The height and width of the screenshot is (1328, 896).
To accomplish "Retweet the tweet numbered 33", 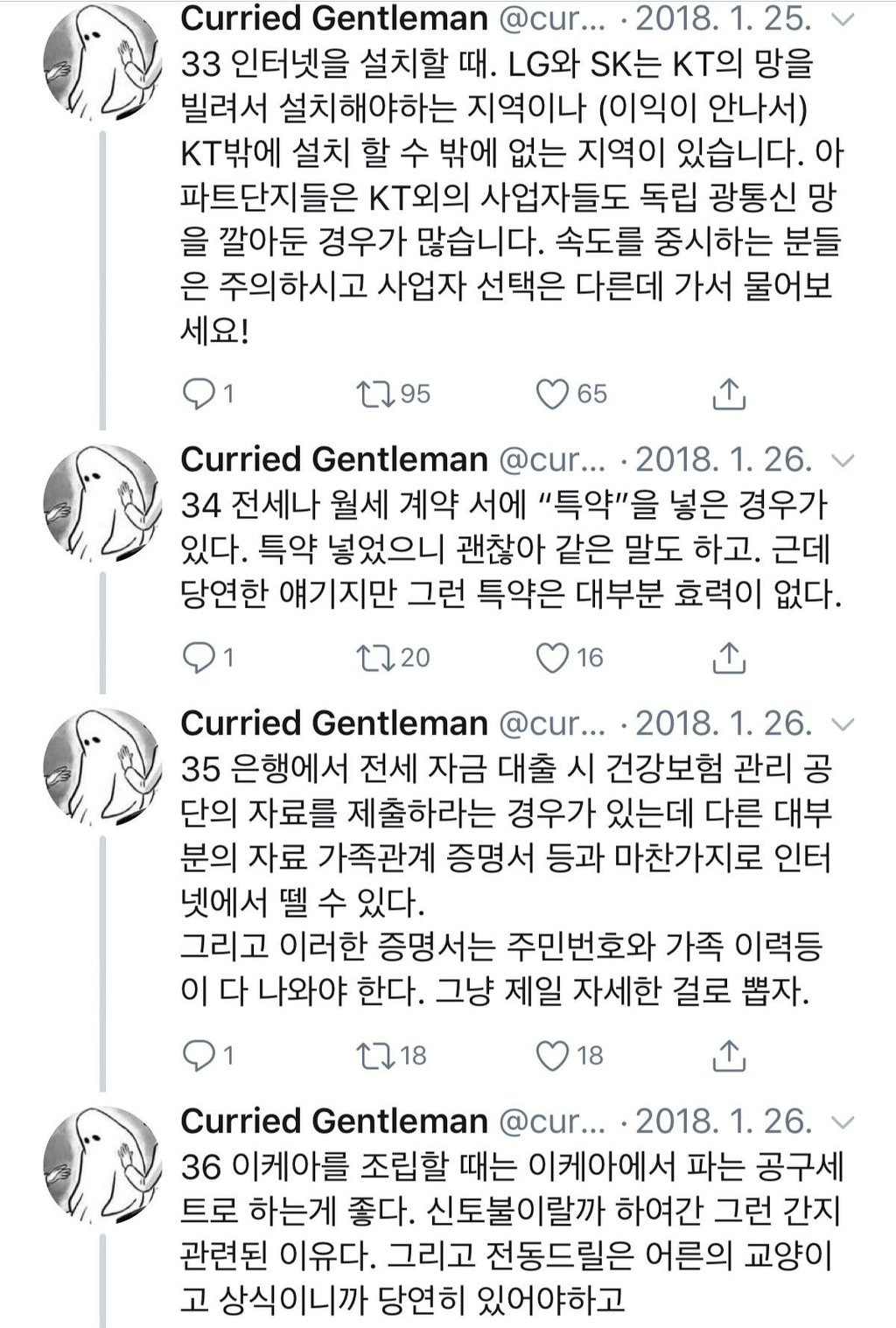I will 376,395.
